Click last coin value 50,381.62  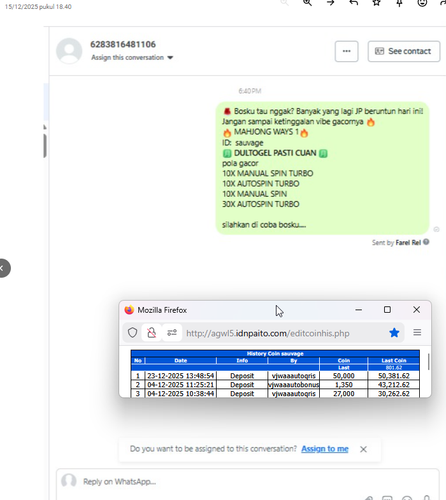394,376
